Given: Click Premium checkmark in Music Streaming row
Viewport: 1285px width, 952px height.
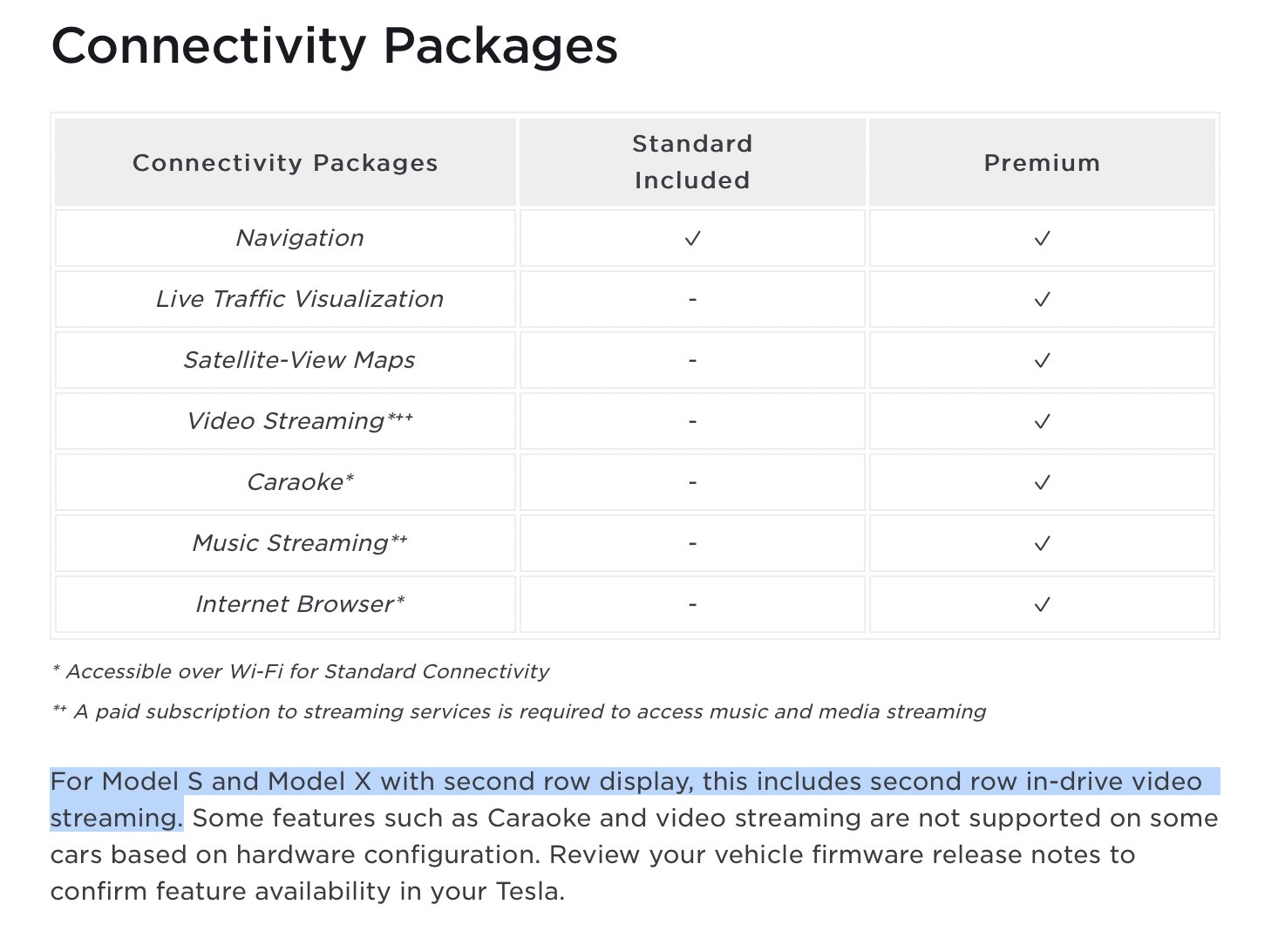Looking at the screenshot, I should coord(1042,543).
